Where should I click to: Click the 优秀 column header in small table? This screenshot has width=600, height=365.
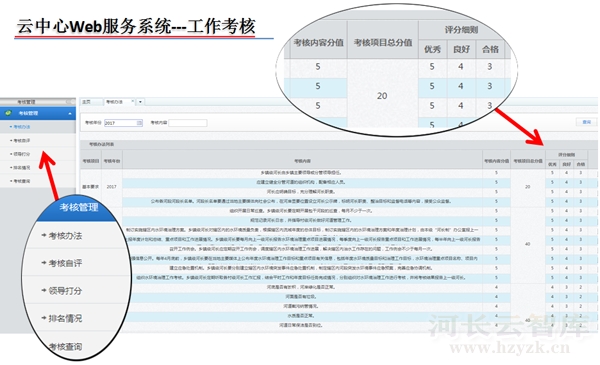pyautogui.click(x=552, y=164)
